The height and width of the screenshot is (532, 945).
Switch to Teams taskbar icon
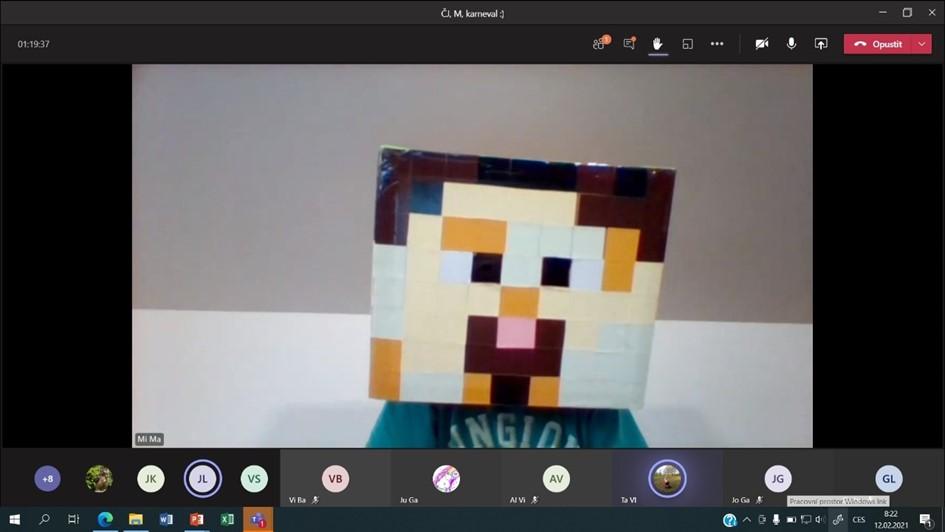coord(258,519)
